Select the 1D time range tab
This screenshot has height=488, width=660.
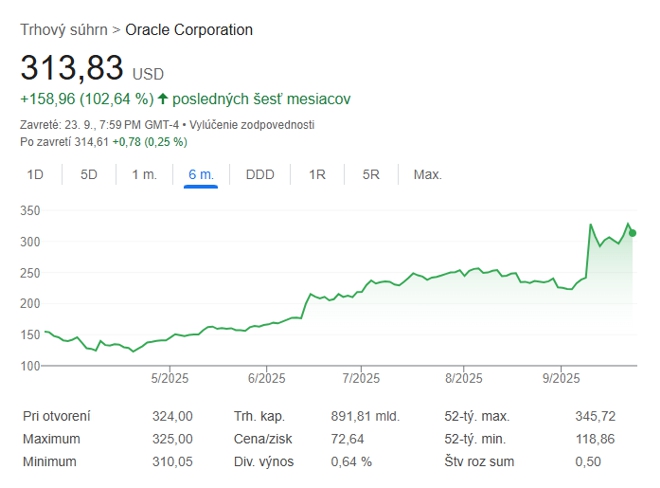pos(35,175)
